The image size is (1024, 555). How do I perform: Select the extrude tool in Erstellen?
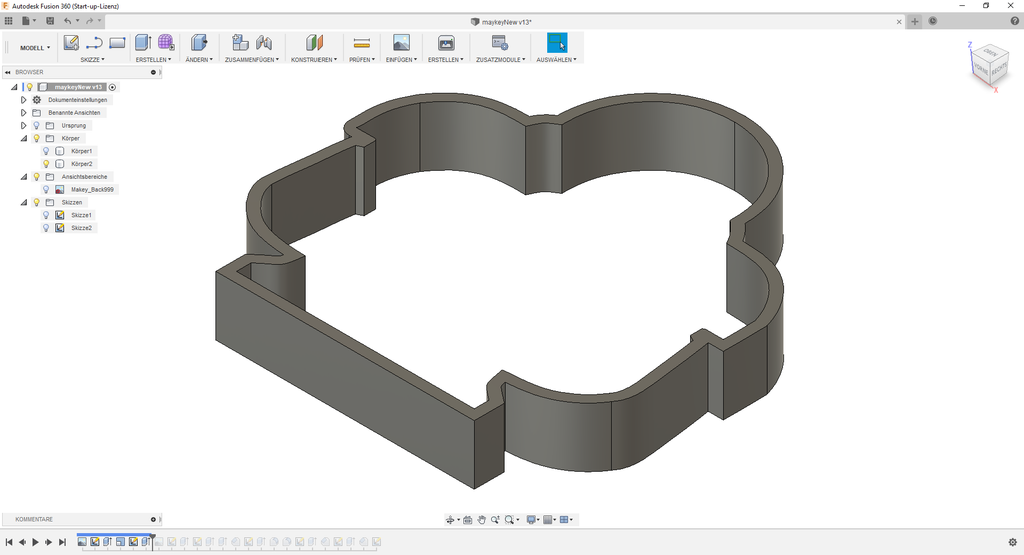142,43
